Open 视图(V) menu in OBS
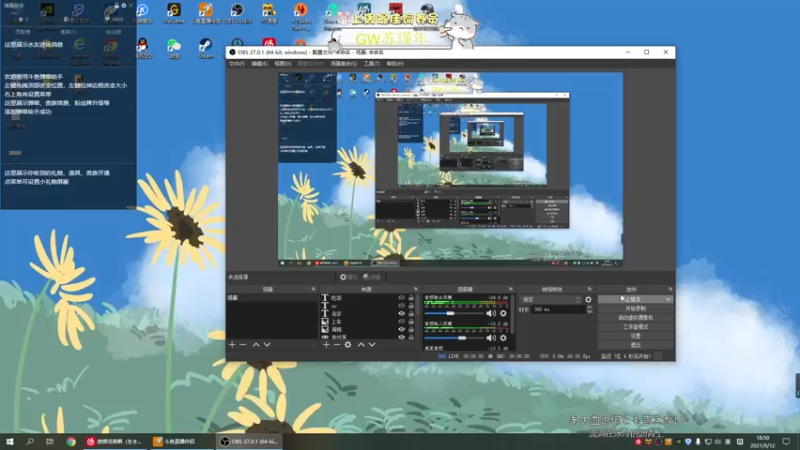Viewport: 800px width, 450px height. (283, 64)
